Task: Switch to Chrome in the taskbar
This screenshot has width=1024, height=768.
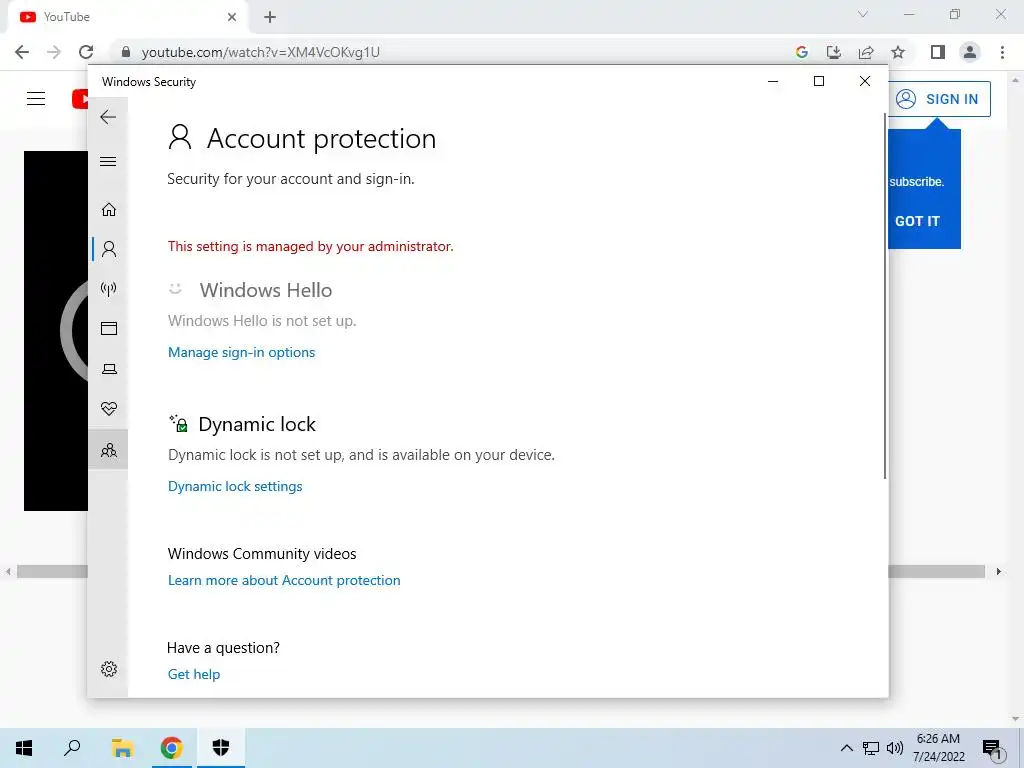Action: point(171,748)
